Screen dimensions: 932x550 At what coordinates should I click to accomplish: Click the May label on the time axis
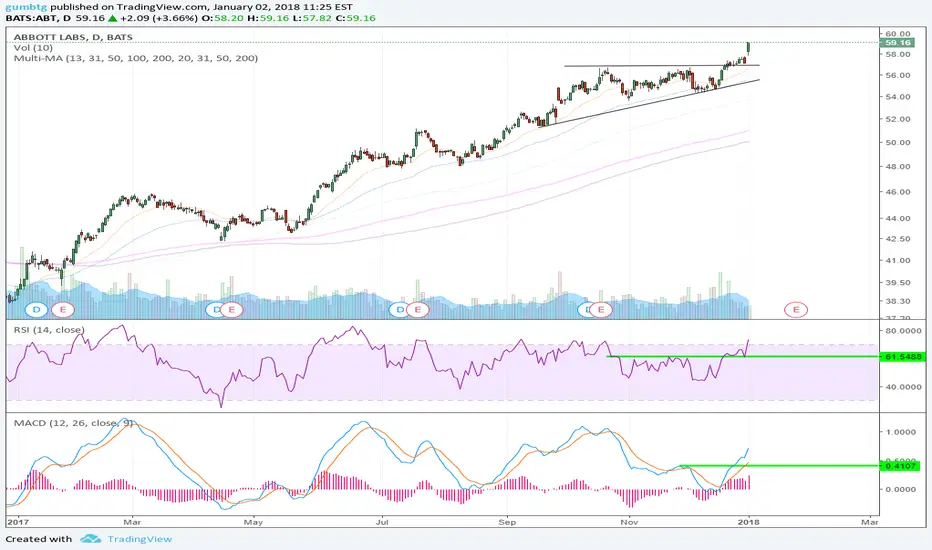253,522
